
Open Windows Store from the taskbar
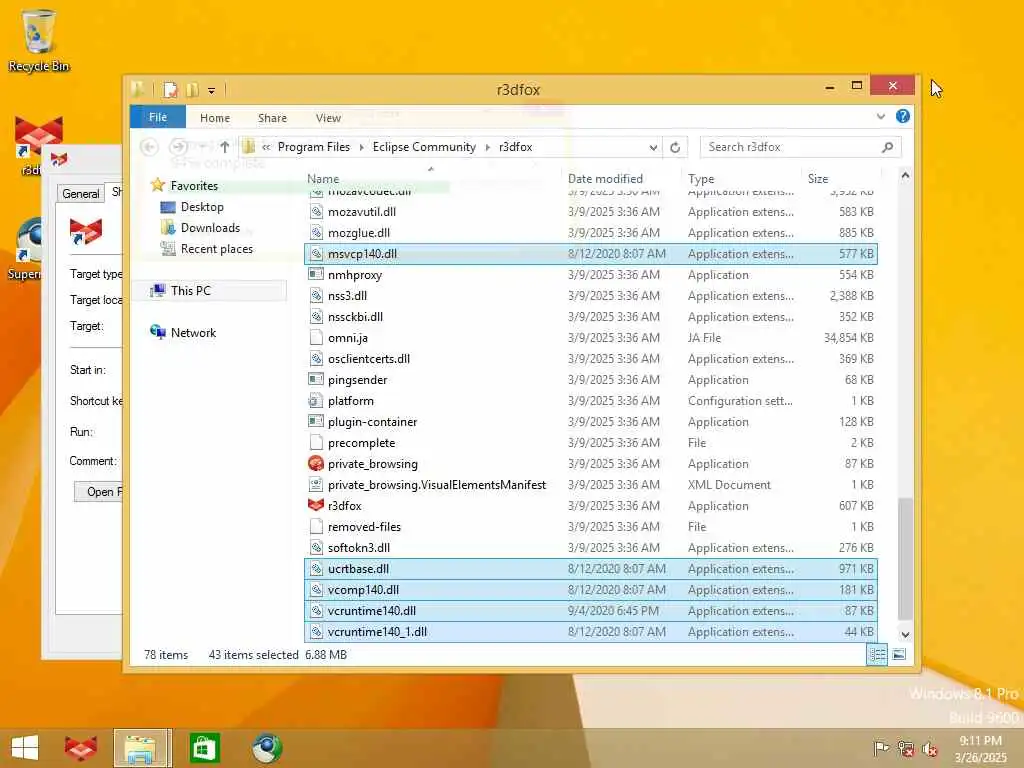(204, 748)
